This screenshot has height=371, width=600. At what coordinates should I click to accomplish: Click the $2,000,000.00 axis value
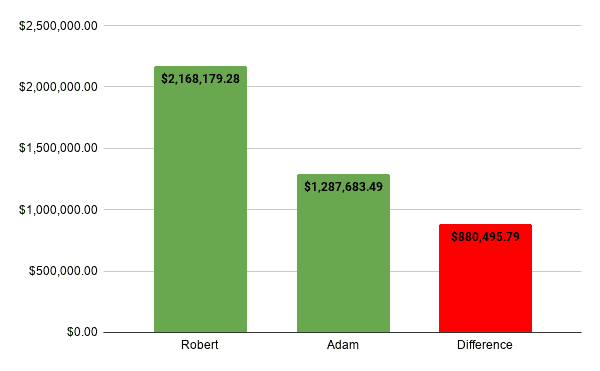pyautogui.click(x=58, y=87)
